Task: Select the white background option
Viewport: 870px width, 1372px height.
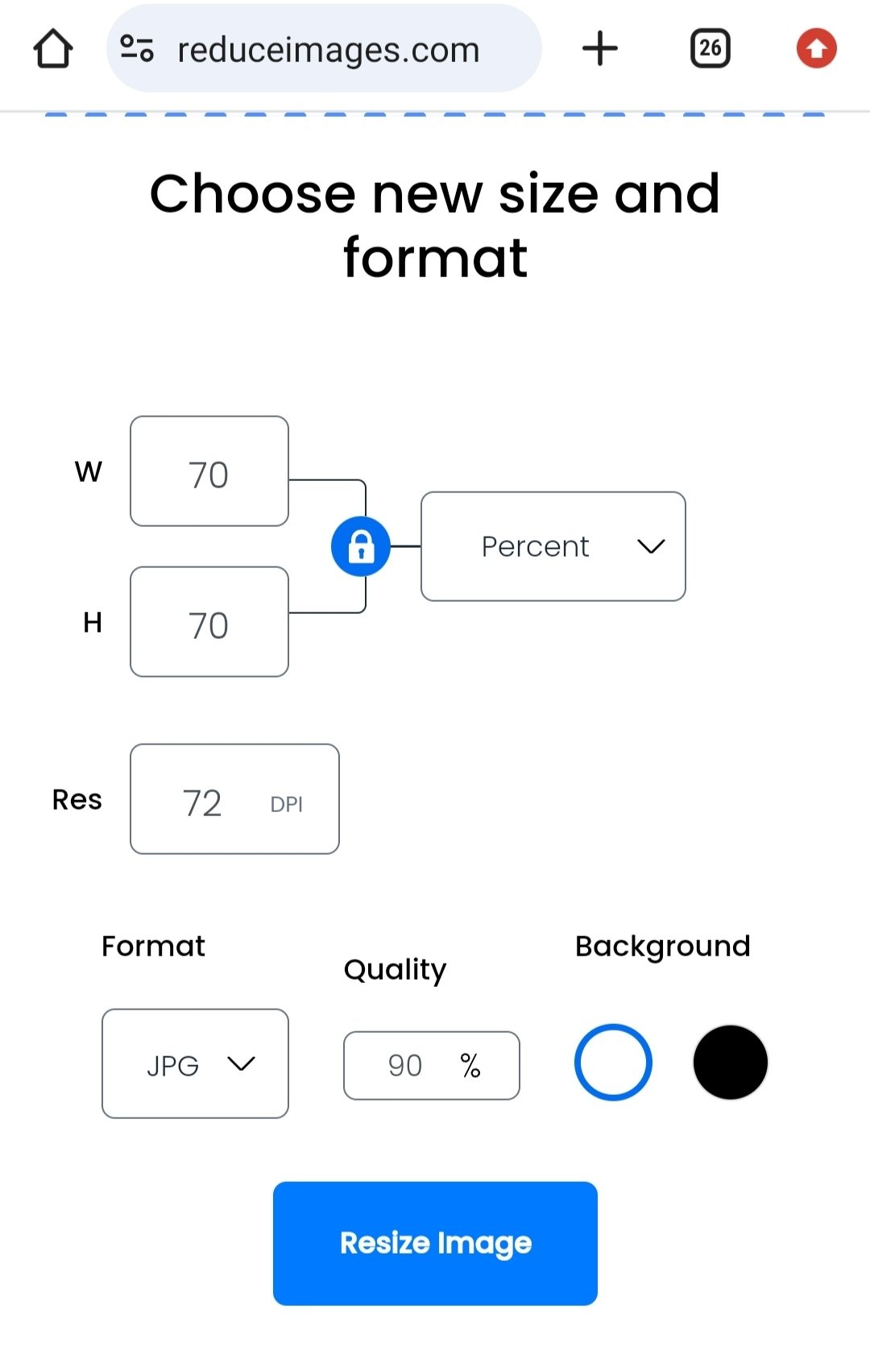Action: 613,1062
